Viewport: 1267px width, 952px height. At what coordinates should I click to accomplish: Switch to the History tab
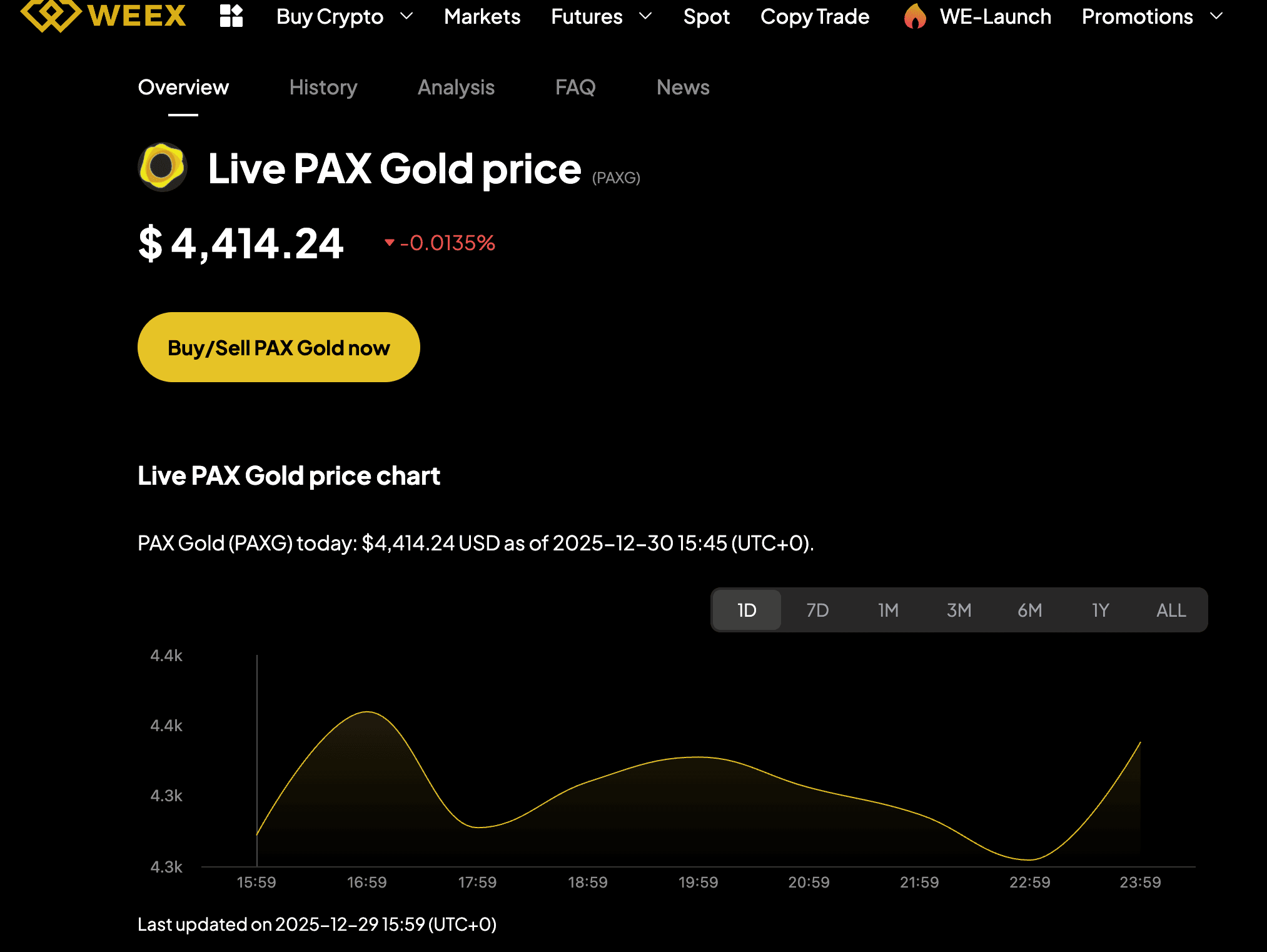[x=323, y=88]
